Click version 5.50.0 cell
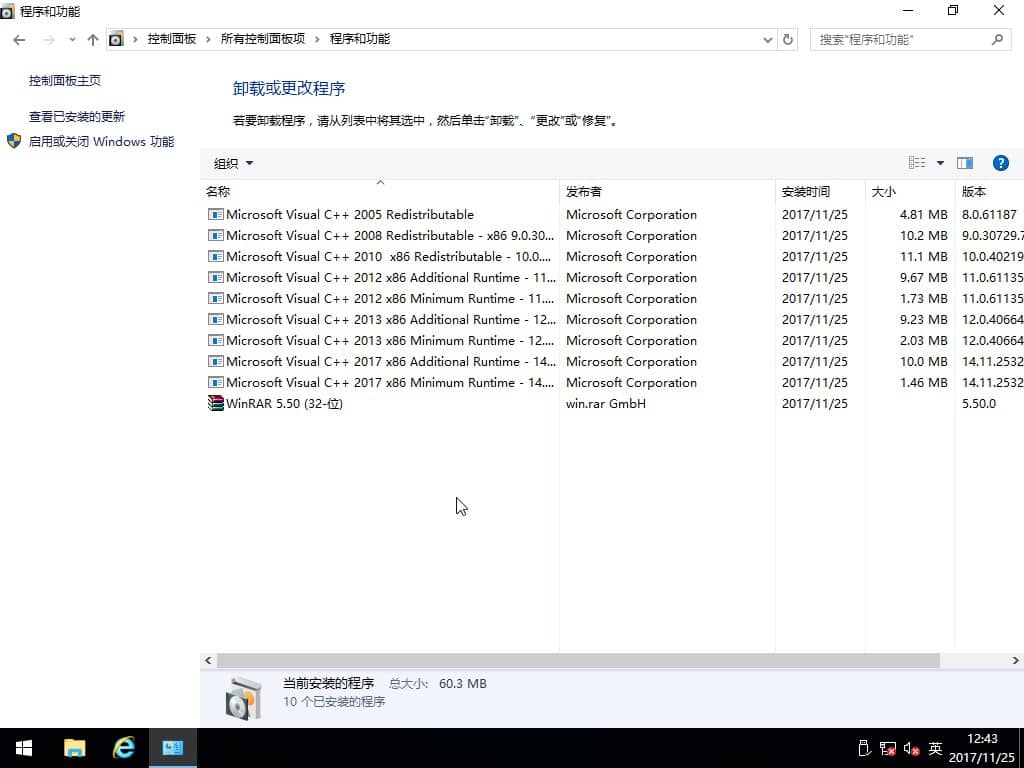The height and width of the screenshot is (768, 1024). (979, 403)
